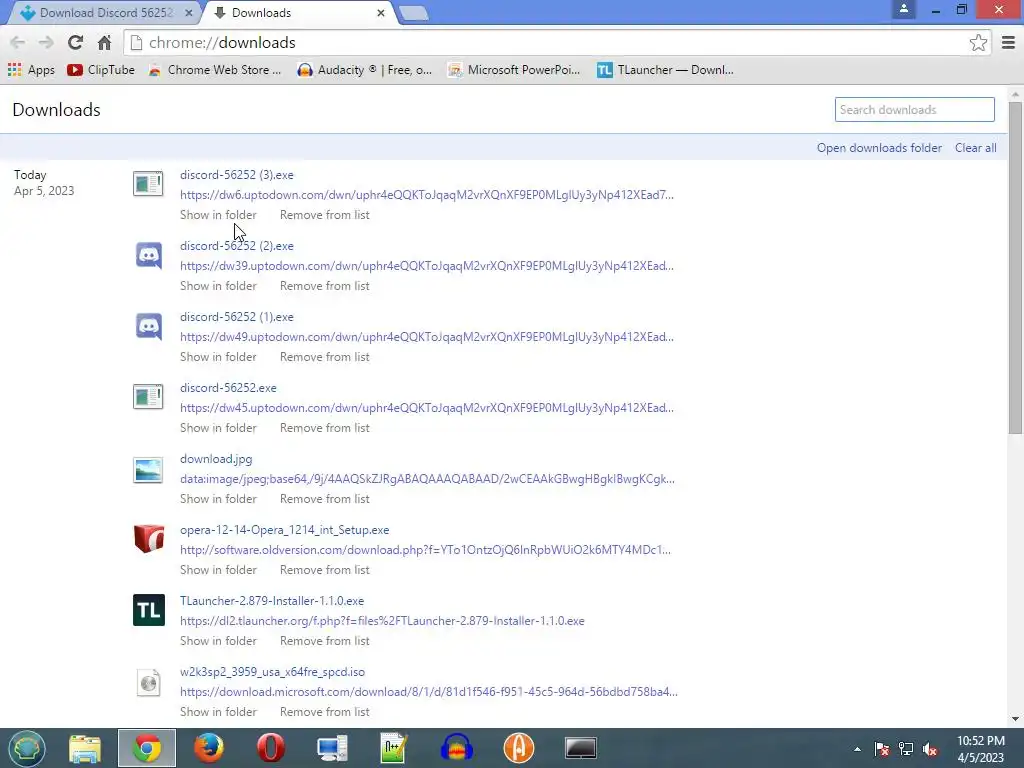Open the TLauncher bookmark
This screenshot has height=768, width=1024.
click(665, 70)
